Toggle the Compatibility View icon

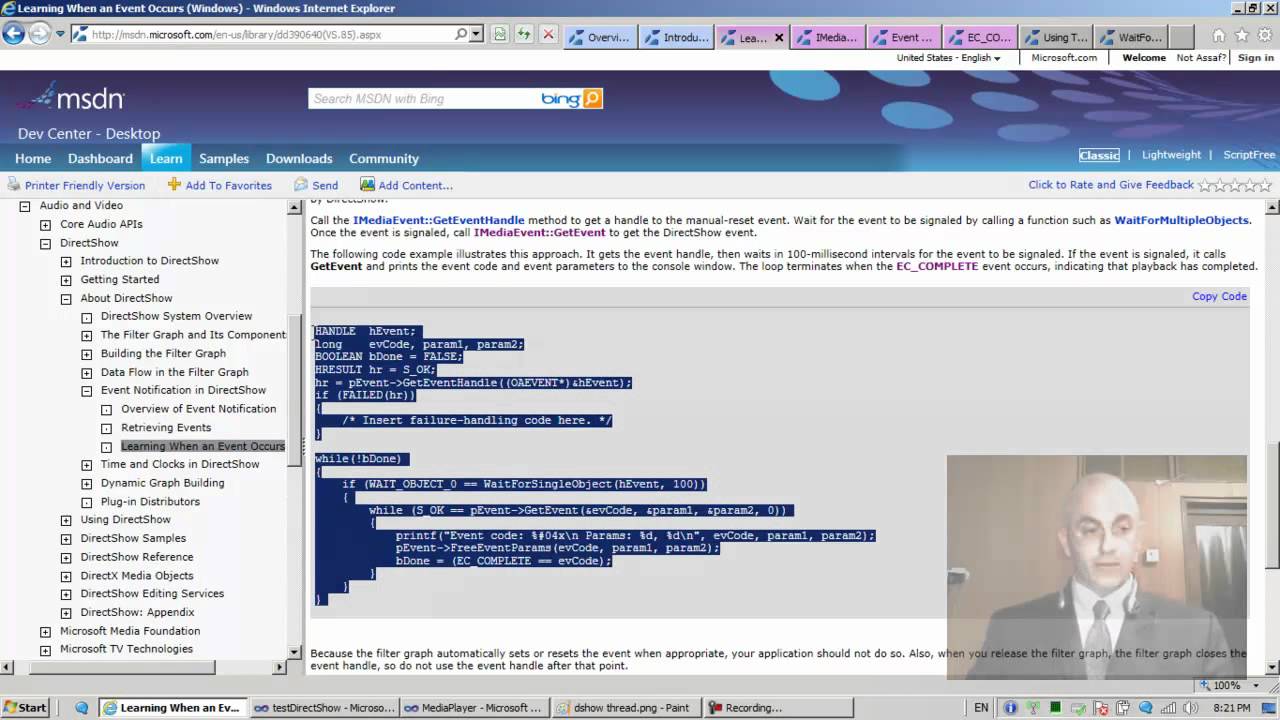(x=500, y=34)
